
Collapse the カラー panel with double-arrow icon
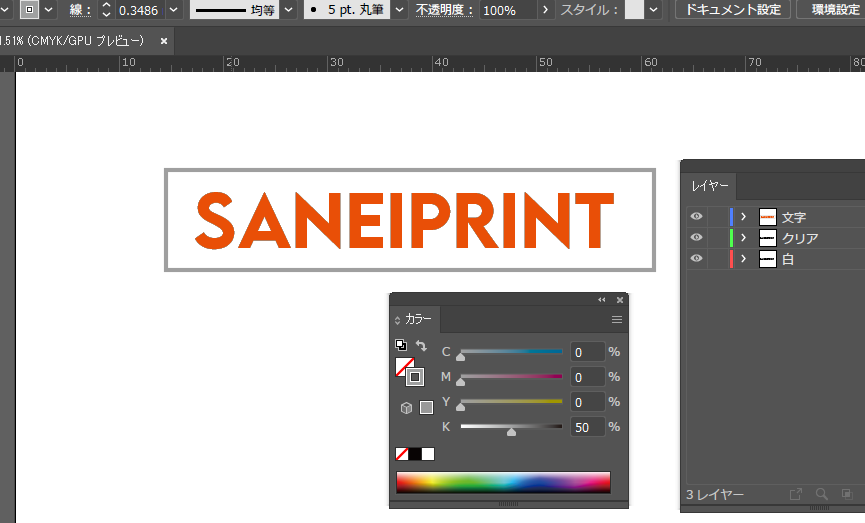click(x=602, y=300)
